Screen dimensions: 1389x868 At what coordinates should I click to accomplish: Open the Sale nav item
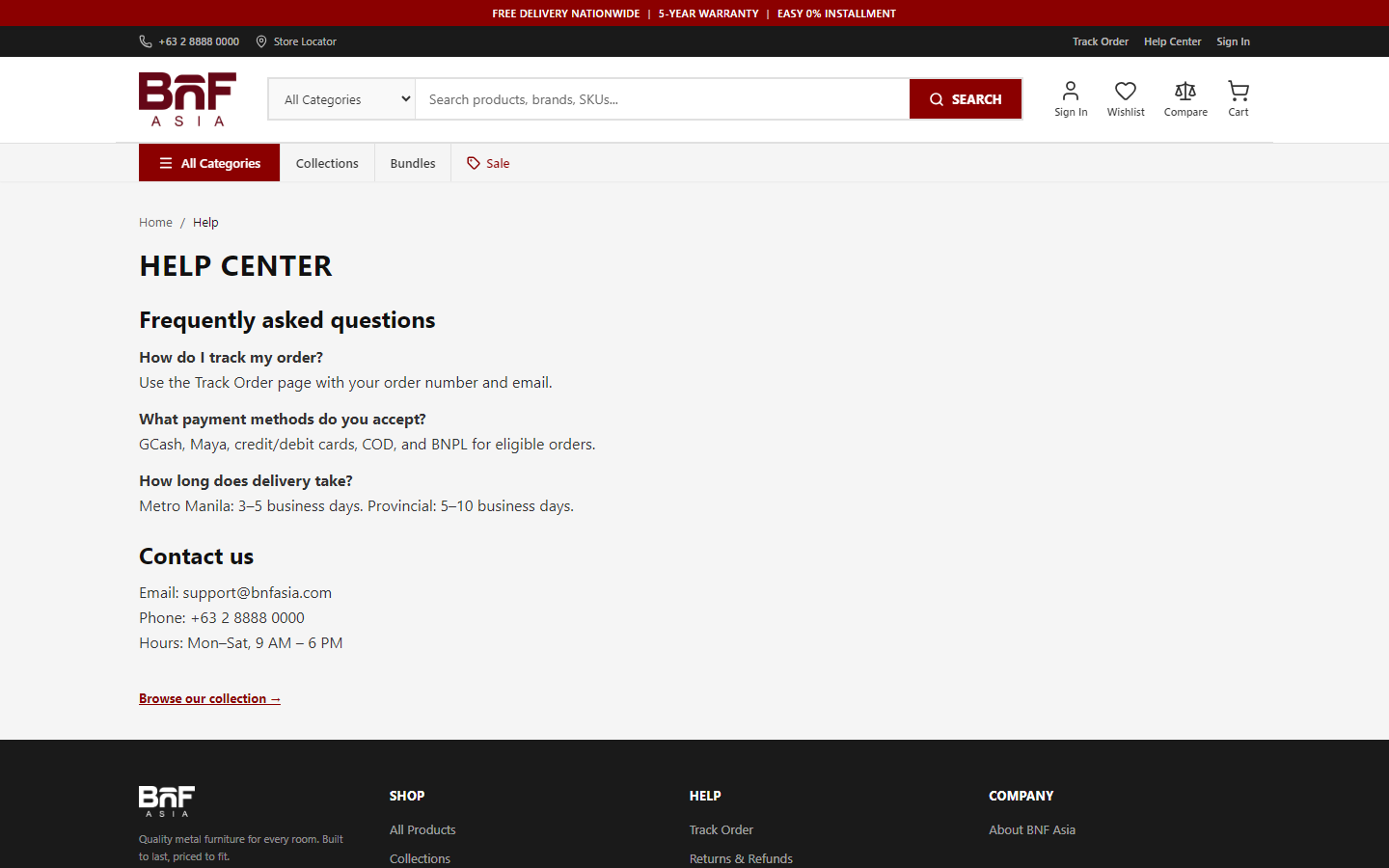tap(488, 163)
